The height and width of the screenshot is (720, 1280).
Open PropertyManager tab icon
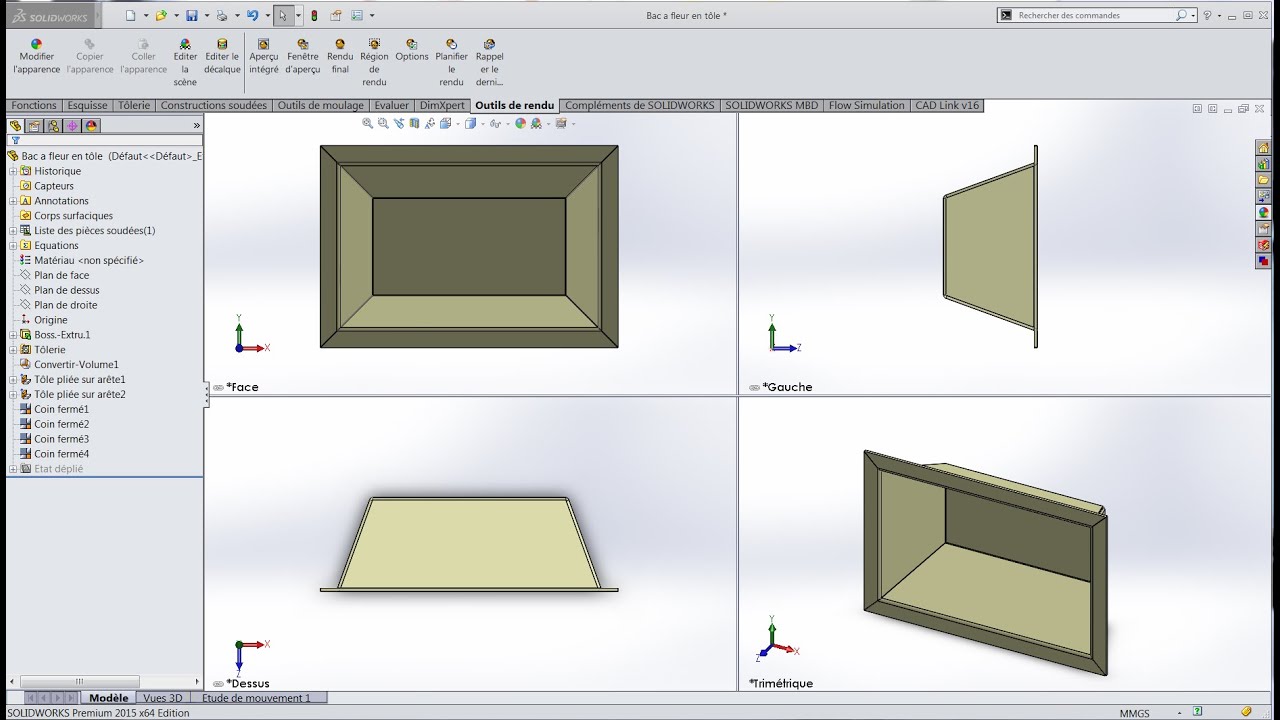tap(34, 126)
